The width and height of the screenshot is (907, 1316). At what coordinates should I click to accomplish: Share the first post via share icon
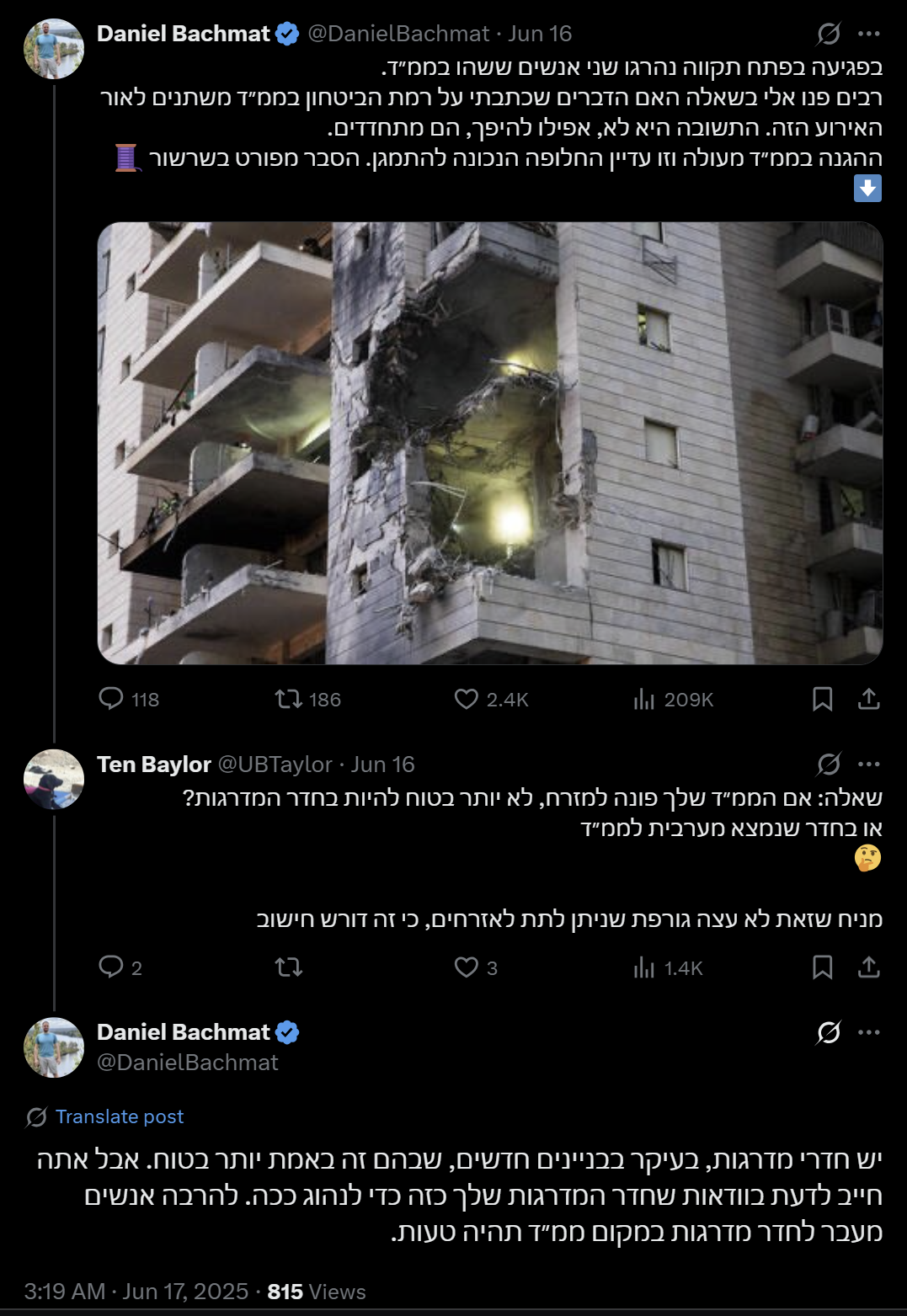[x=868, y=699]
